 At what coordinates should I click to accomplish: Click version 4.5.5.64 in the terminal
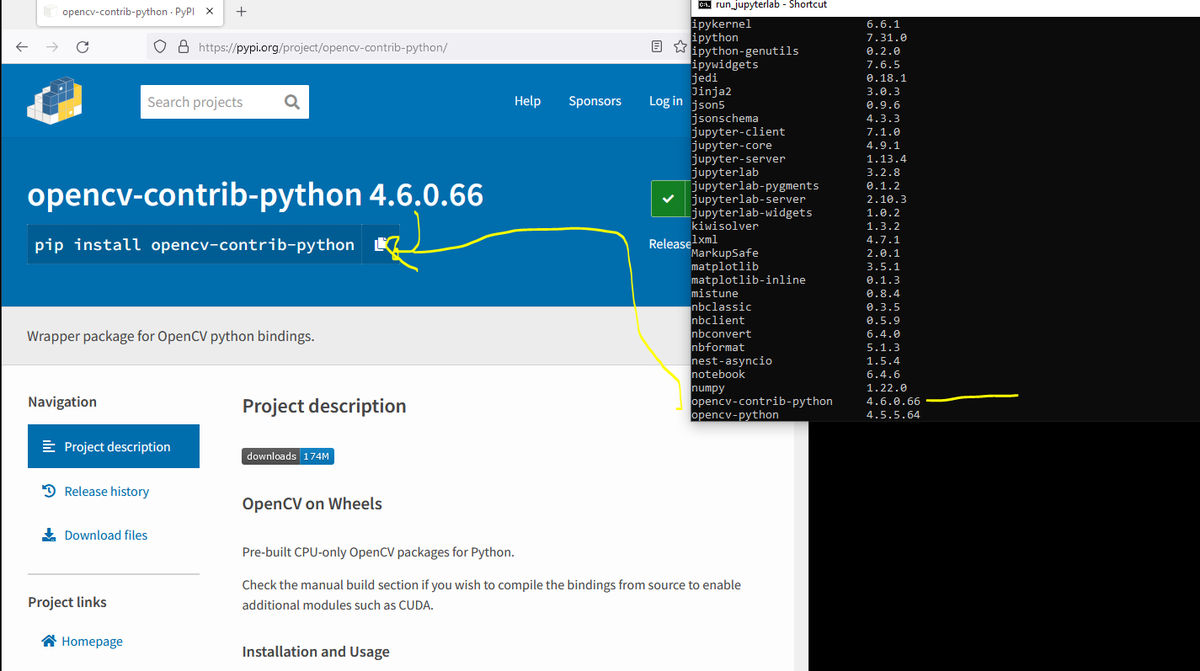893,414
